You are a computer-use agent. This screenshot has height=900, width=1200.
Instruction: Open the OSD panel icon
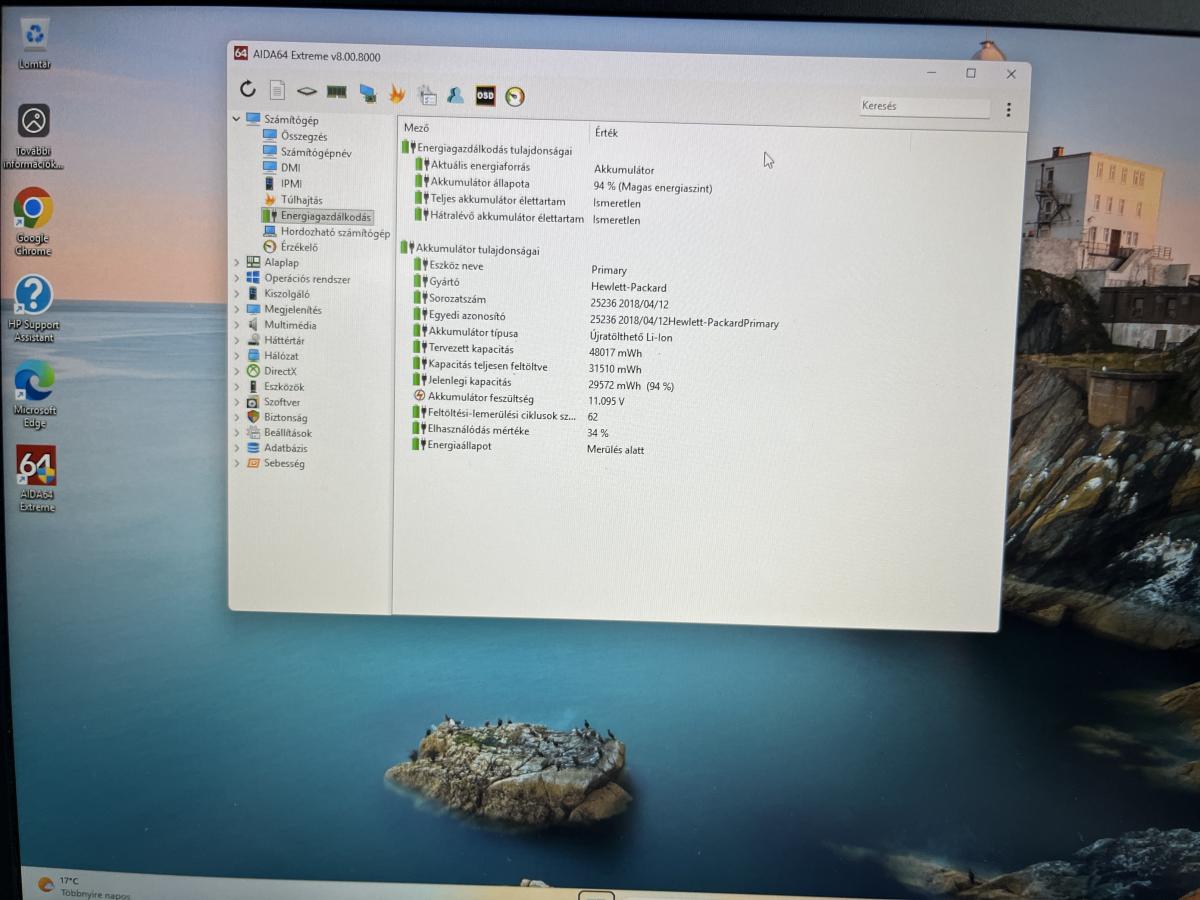click(485, 96)
